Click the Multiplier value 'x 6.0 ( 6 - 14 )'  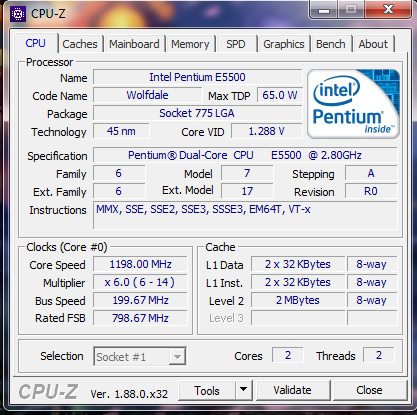[x=140, y=282]
